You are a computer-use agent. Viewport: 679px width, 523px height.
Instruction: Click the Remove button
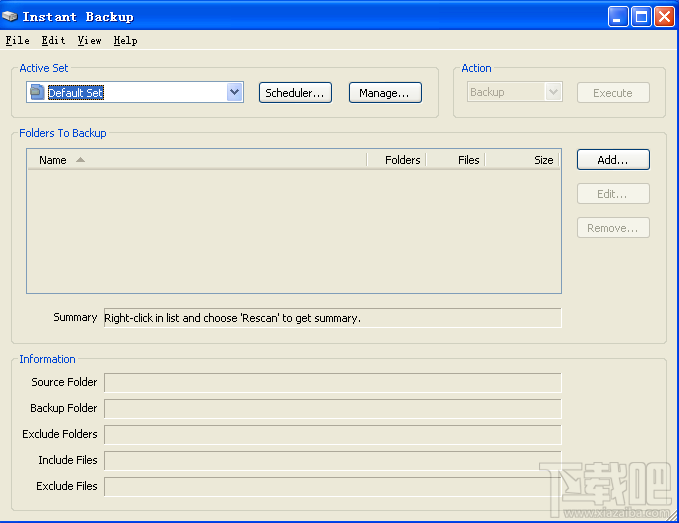pos(613,228)
